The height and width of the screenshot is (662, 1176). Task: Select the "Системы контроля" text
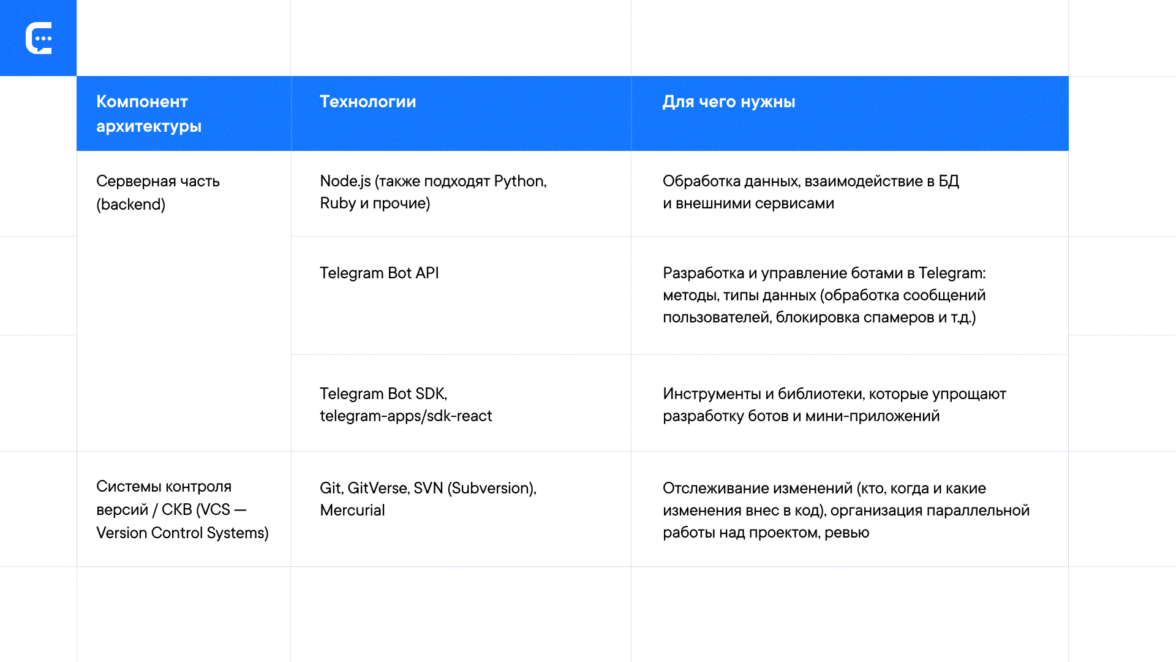tap(164, 488)
